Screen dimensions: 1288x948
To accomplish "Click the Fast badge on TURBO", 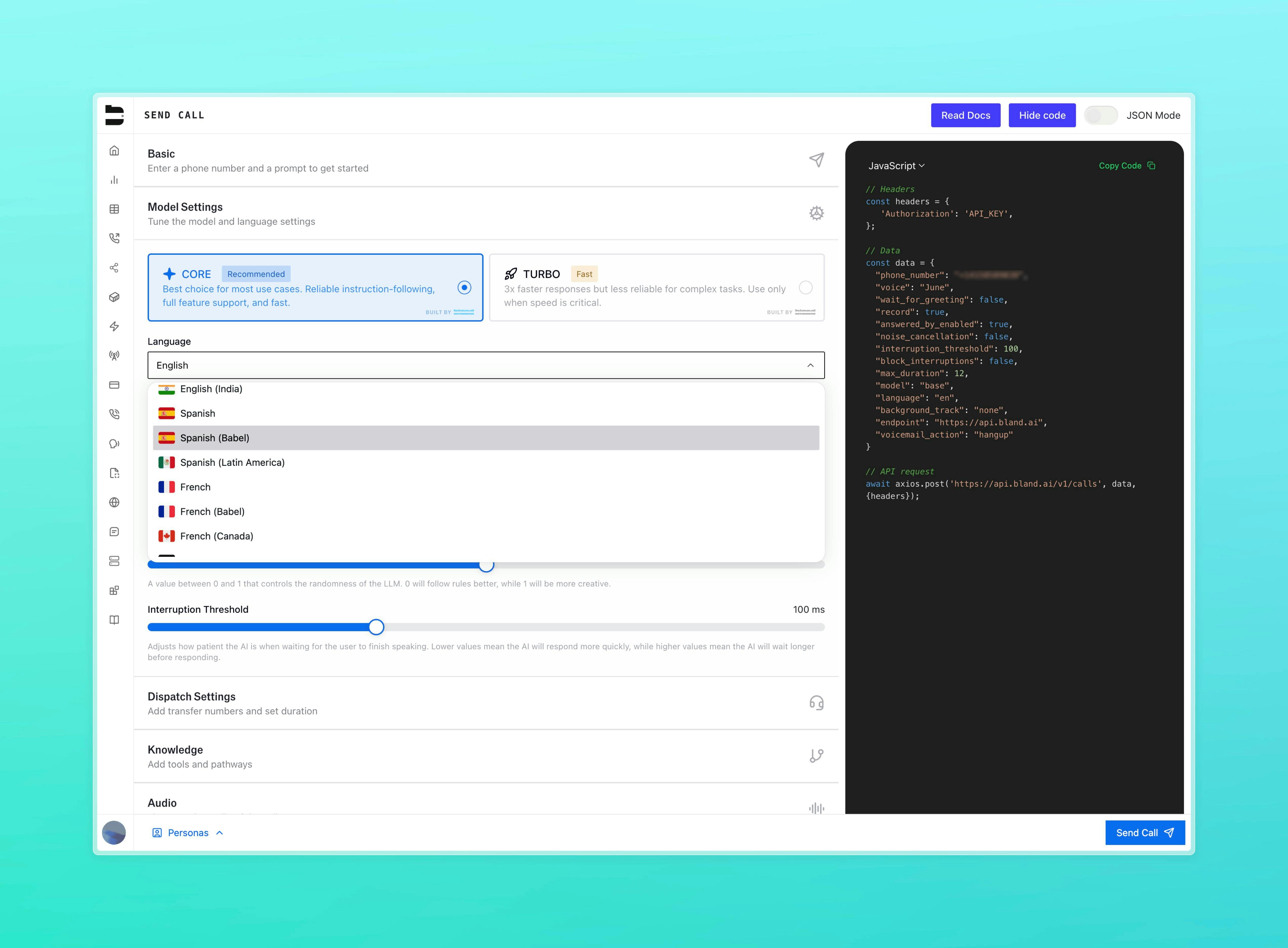I will [x=584, y=274].
